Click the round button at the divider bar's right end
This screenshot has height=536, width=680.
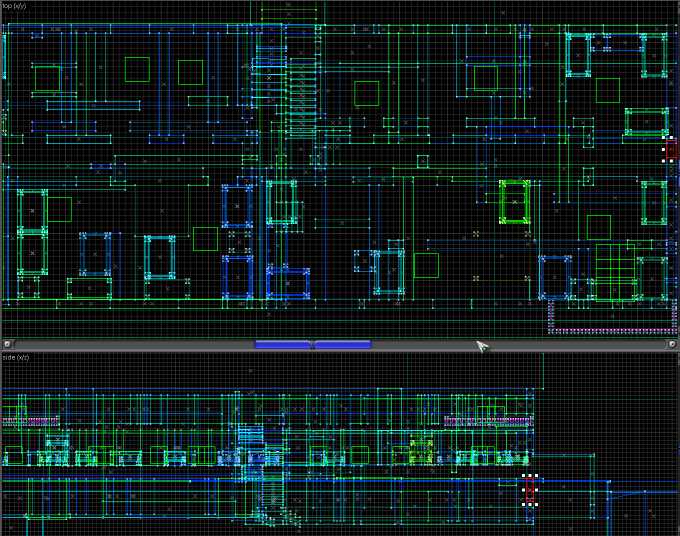point(672,344)
